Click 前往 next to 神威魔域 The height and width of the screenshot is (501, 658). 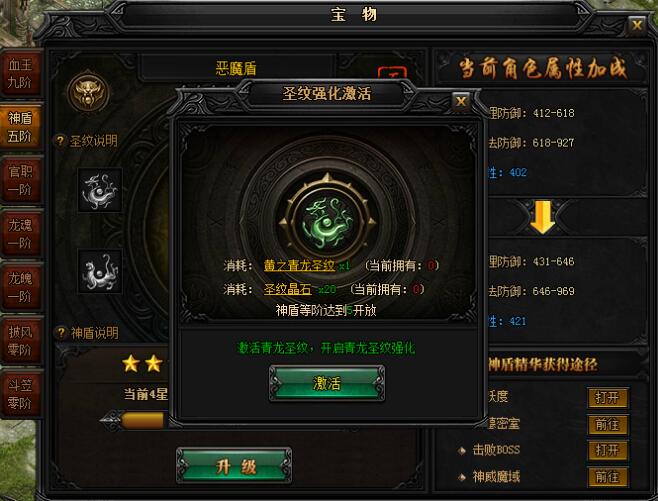(x=607, y=477)
